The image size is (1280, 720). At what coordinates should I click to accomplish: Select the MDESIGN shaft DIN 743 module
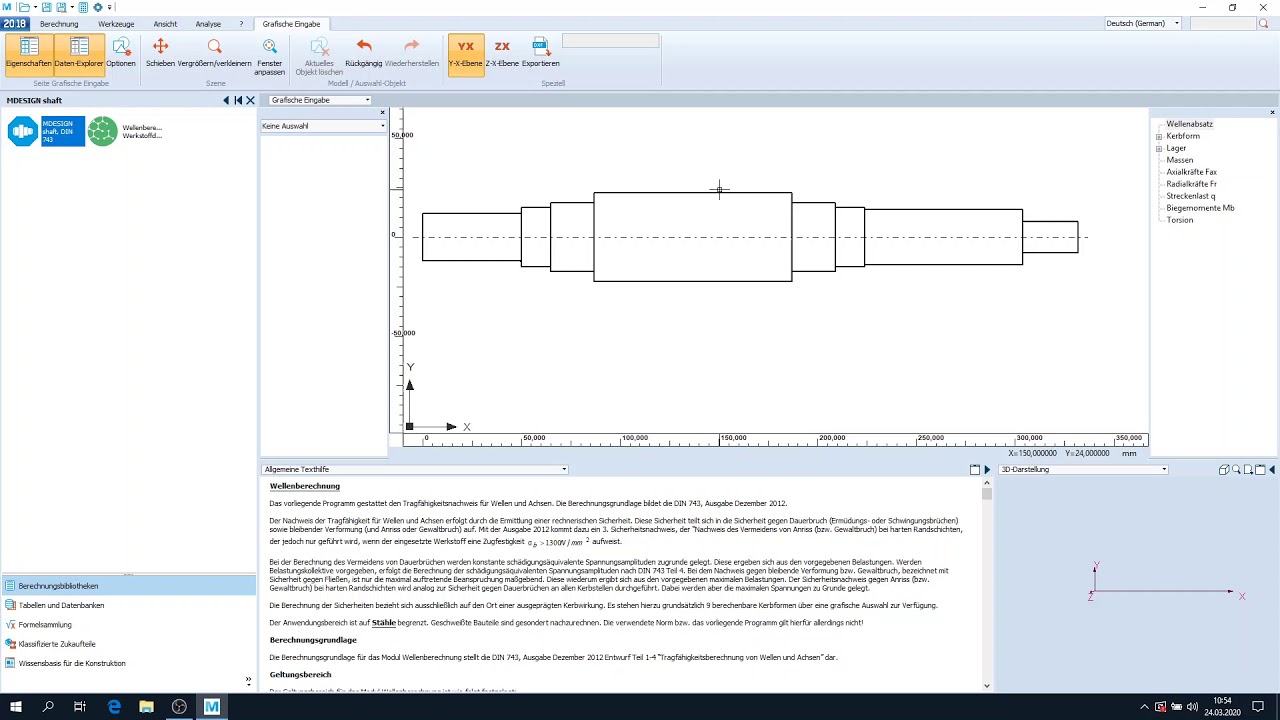coord(46,131)
